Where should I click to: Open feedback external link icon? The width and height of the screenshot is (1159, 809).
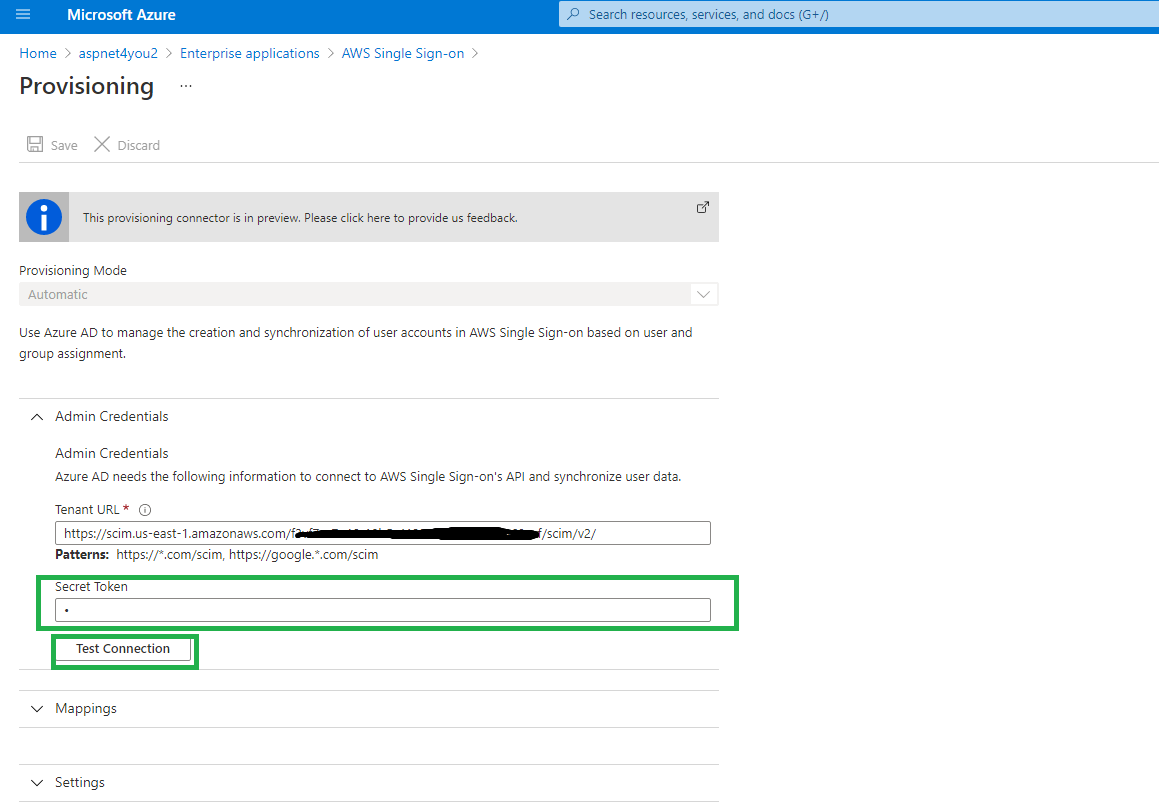click(x=703, y=207)
